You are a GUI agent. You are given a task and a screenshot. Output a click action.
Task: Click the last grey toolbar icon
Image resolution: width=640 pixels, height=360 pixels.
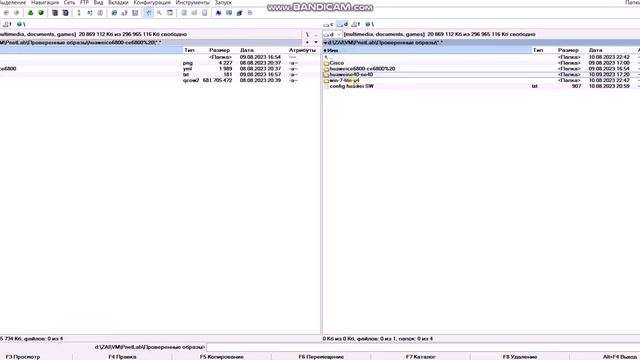[250, 13]
